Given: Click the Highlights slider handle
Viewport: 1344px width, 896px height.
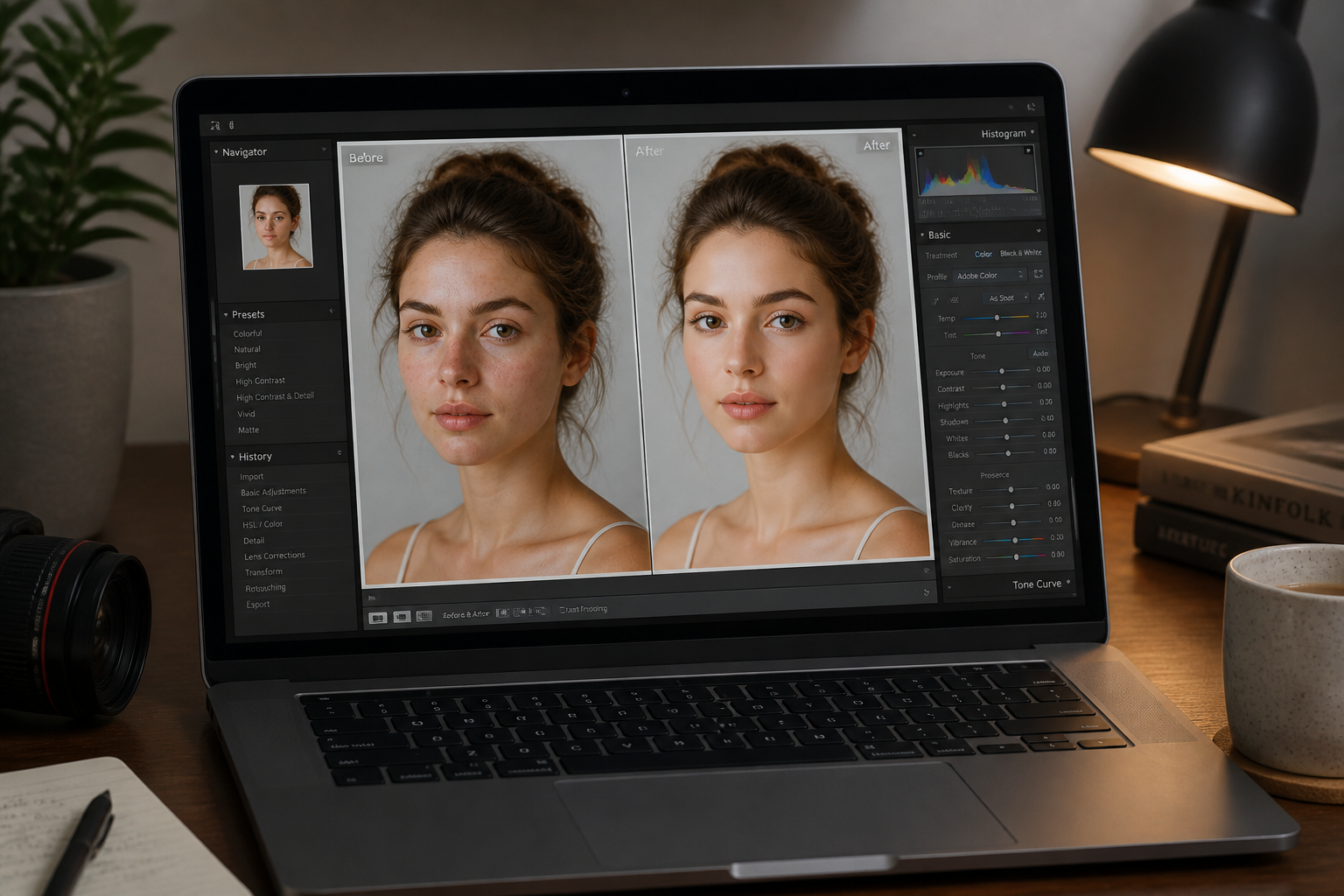Looking at the screenshot, I should [1004, 403].
